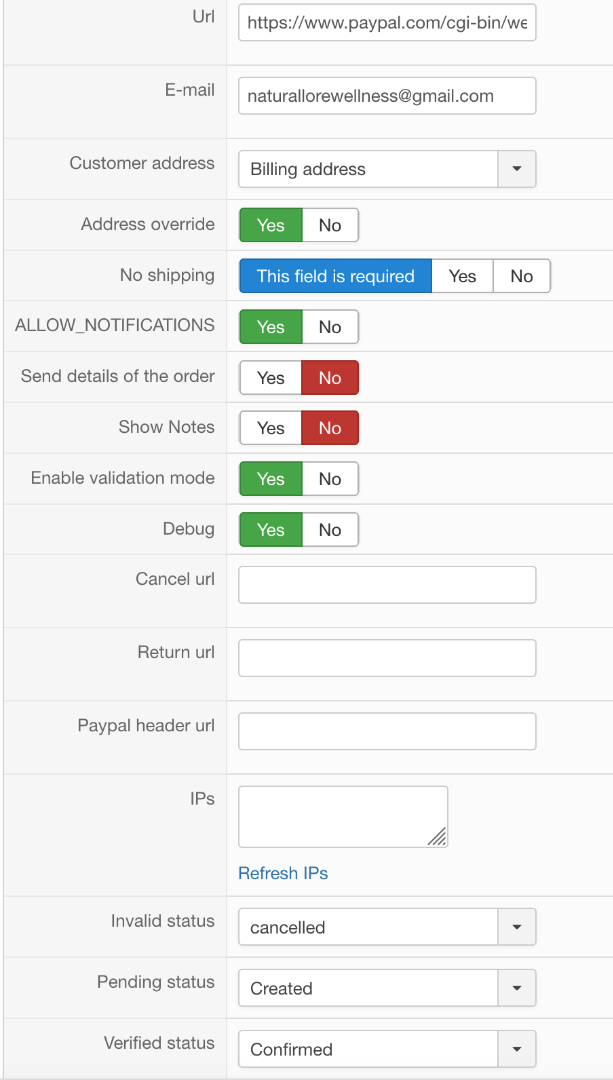Click the IPs textarea resize handle

click(438, 838)
